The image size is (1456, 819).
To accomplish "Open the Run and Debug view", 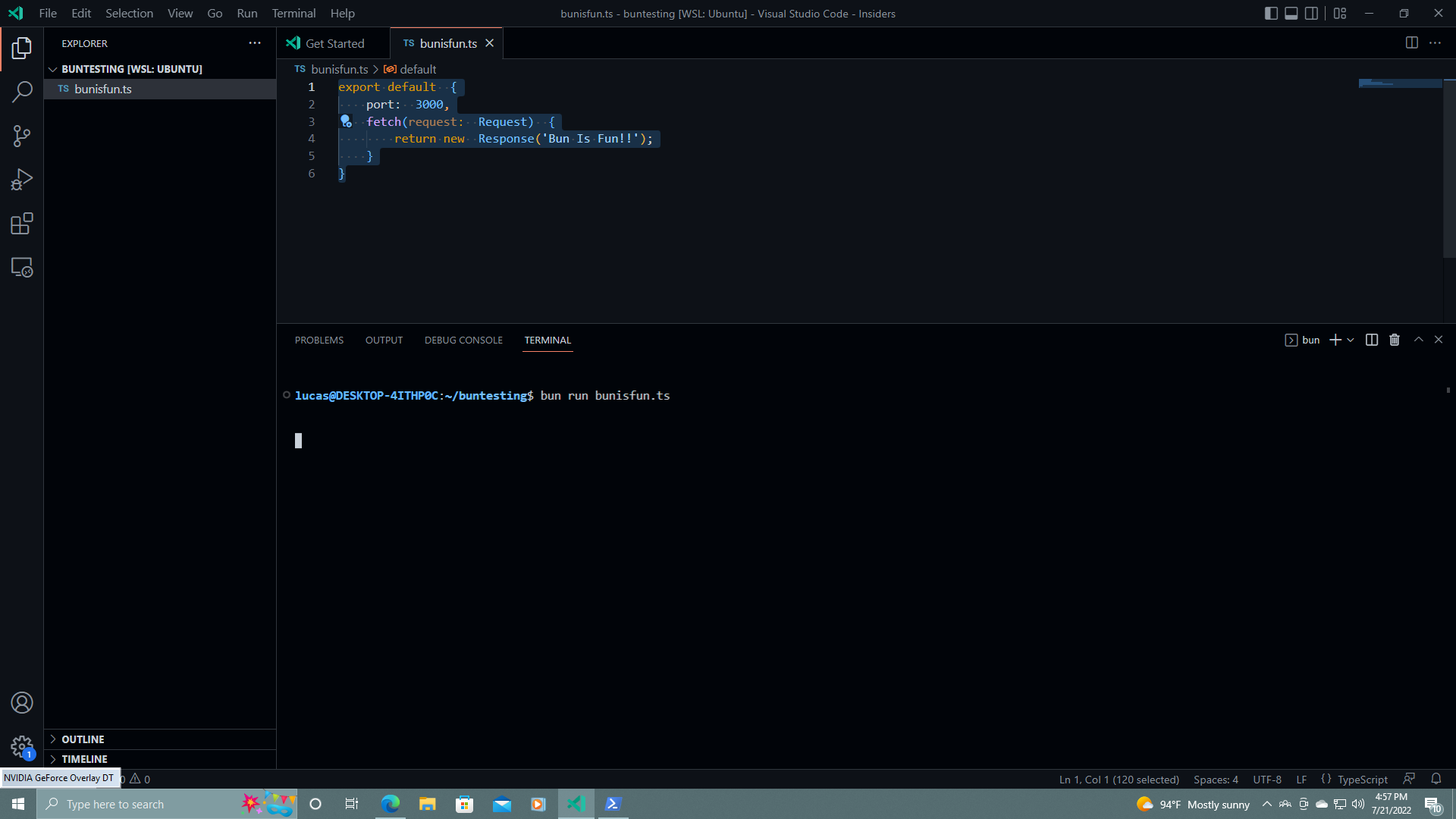I will point(22,179).
